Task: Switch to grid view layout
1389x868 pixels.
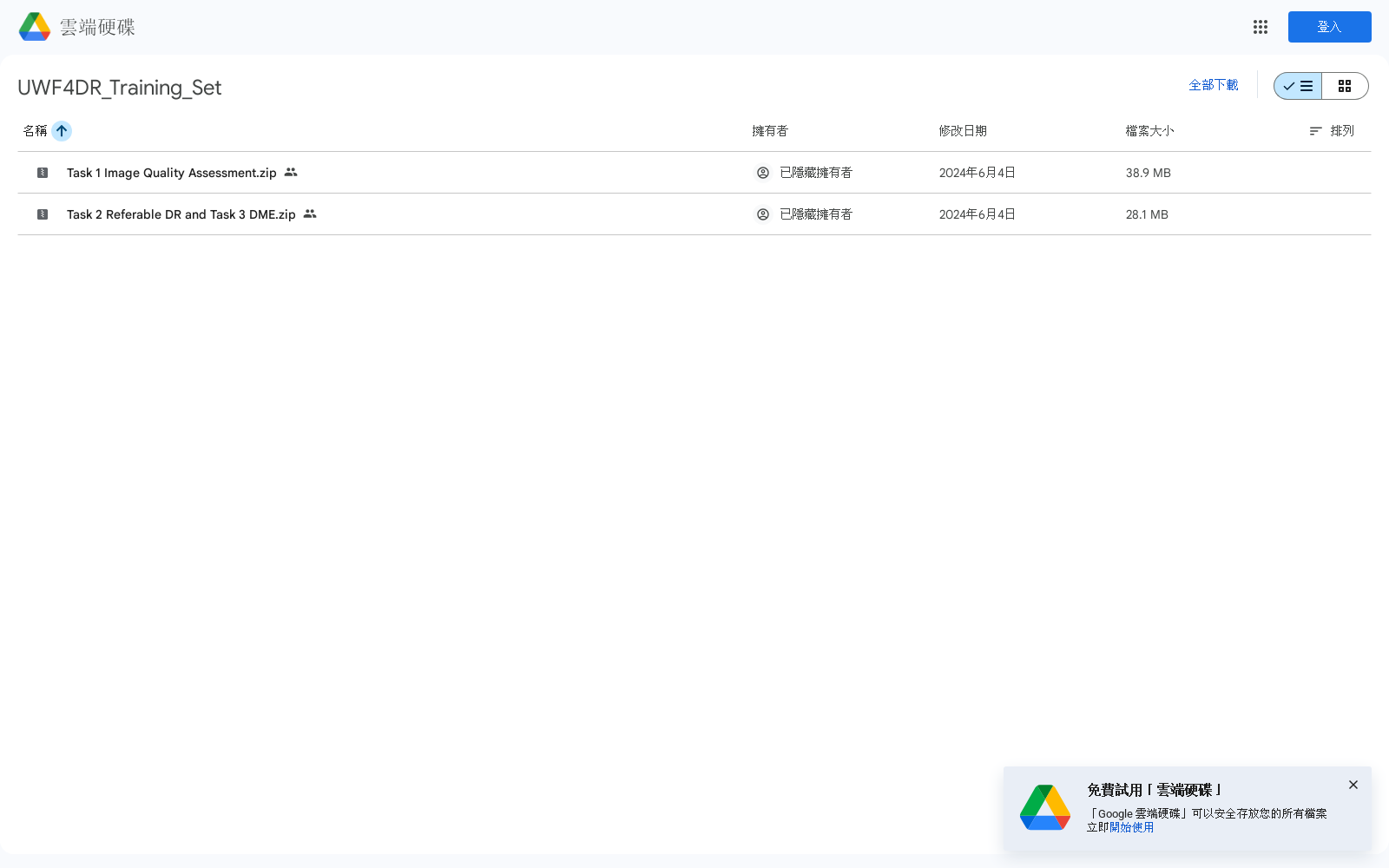Action: click(1345, 86)
